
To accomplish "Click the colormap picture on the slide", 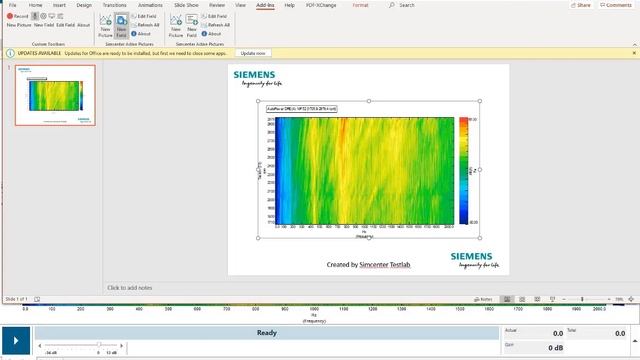I will point(369,169).
